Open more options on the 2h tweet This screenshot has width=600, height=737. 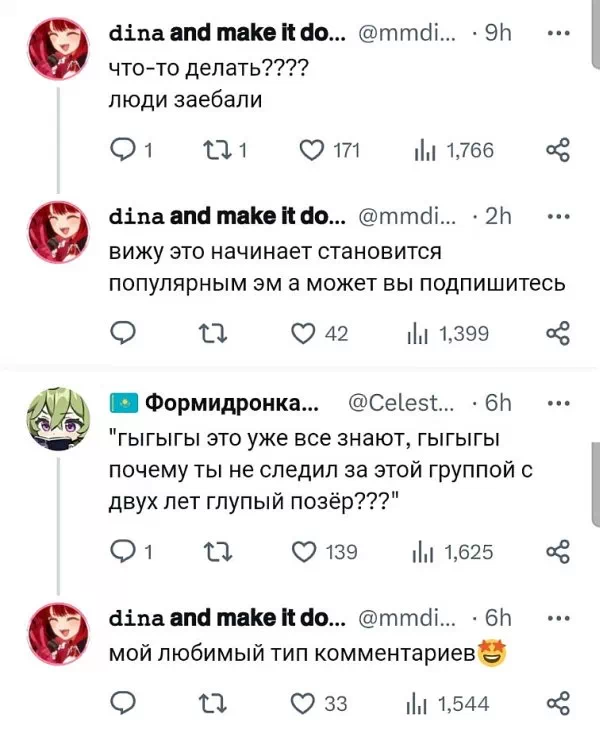point(558,217)
